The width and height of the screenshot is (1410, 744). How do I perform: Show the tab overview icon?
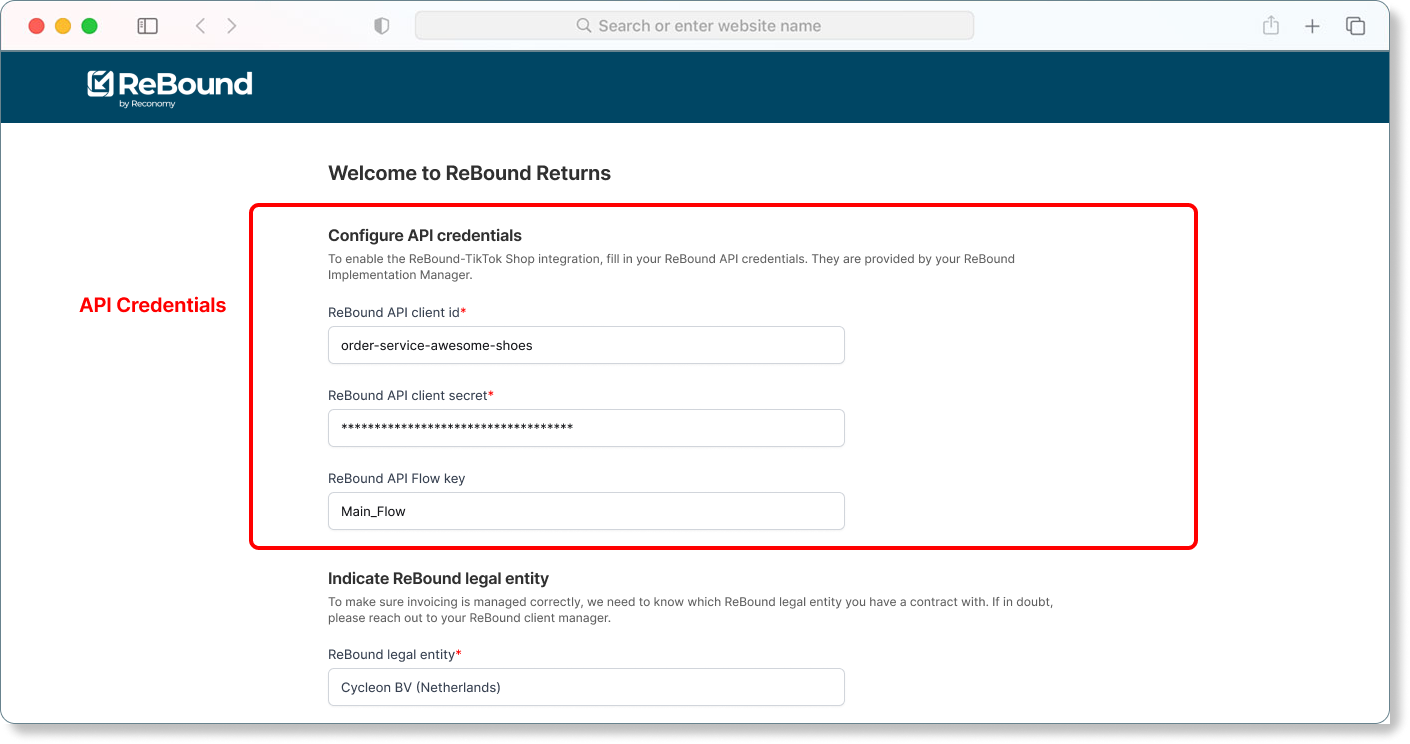coord(1356,26)
